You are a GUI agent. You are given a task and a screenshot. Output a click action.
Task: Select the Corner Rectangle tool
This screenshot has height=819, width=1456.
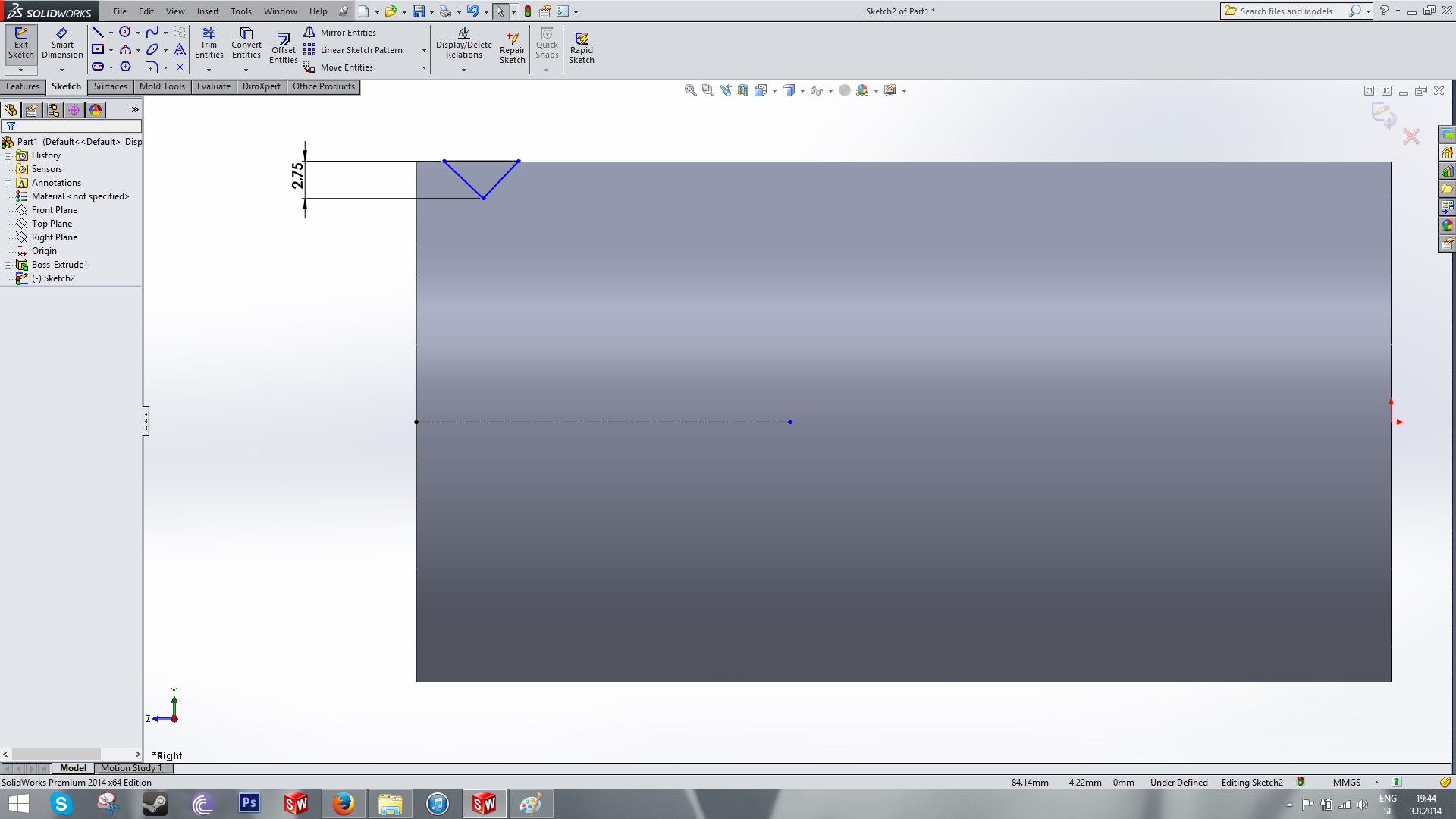[x=98, y=50]
